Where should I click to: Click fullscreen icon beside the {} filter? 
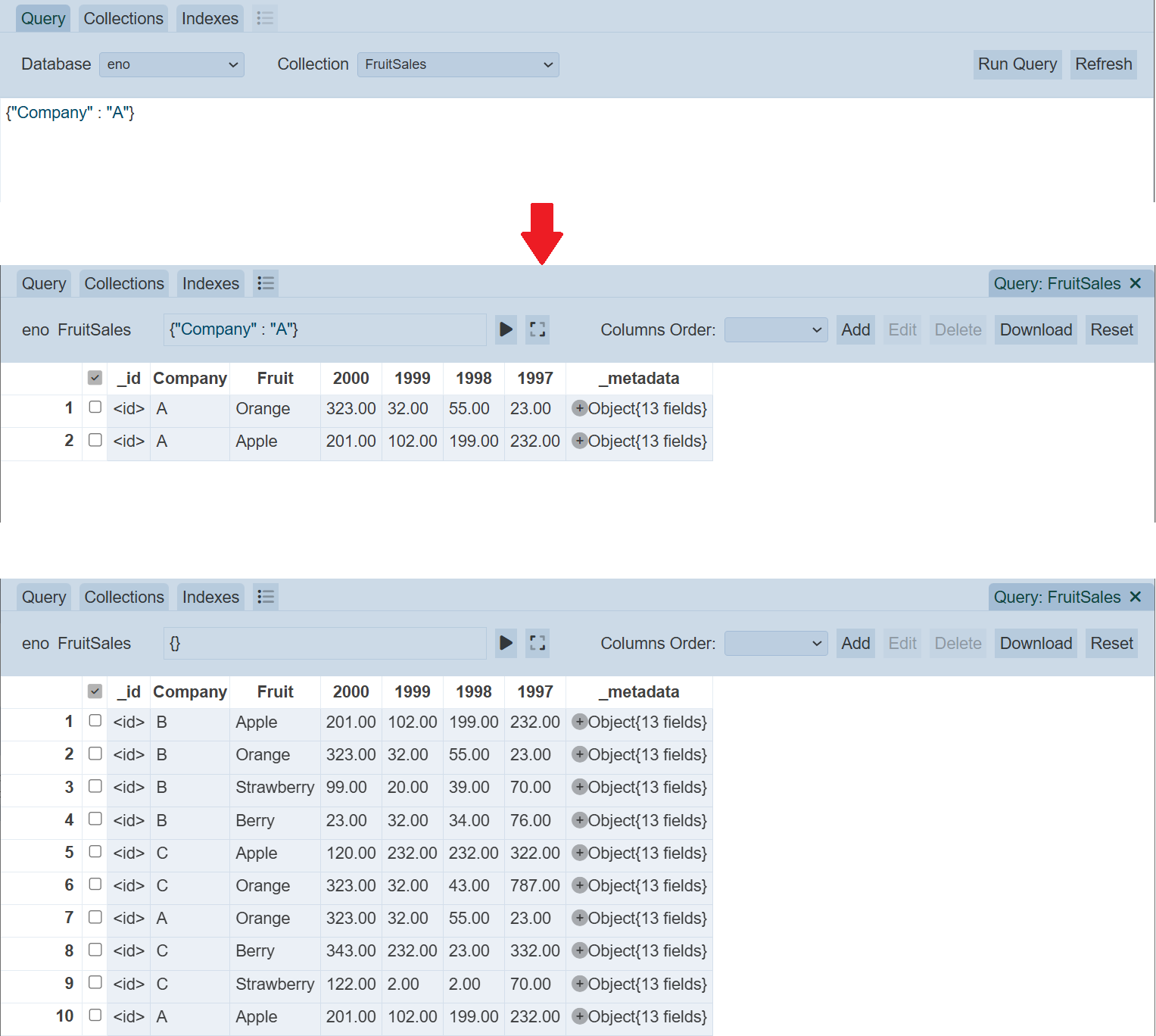pyautogui.click(x=537, y=643)
